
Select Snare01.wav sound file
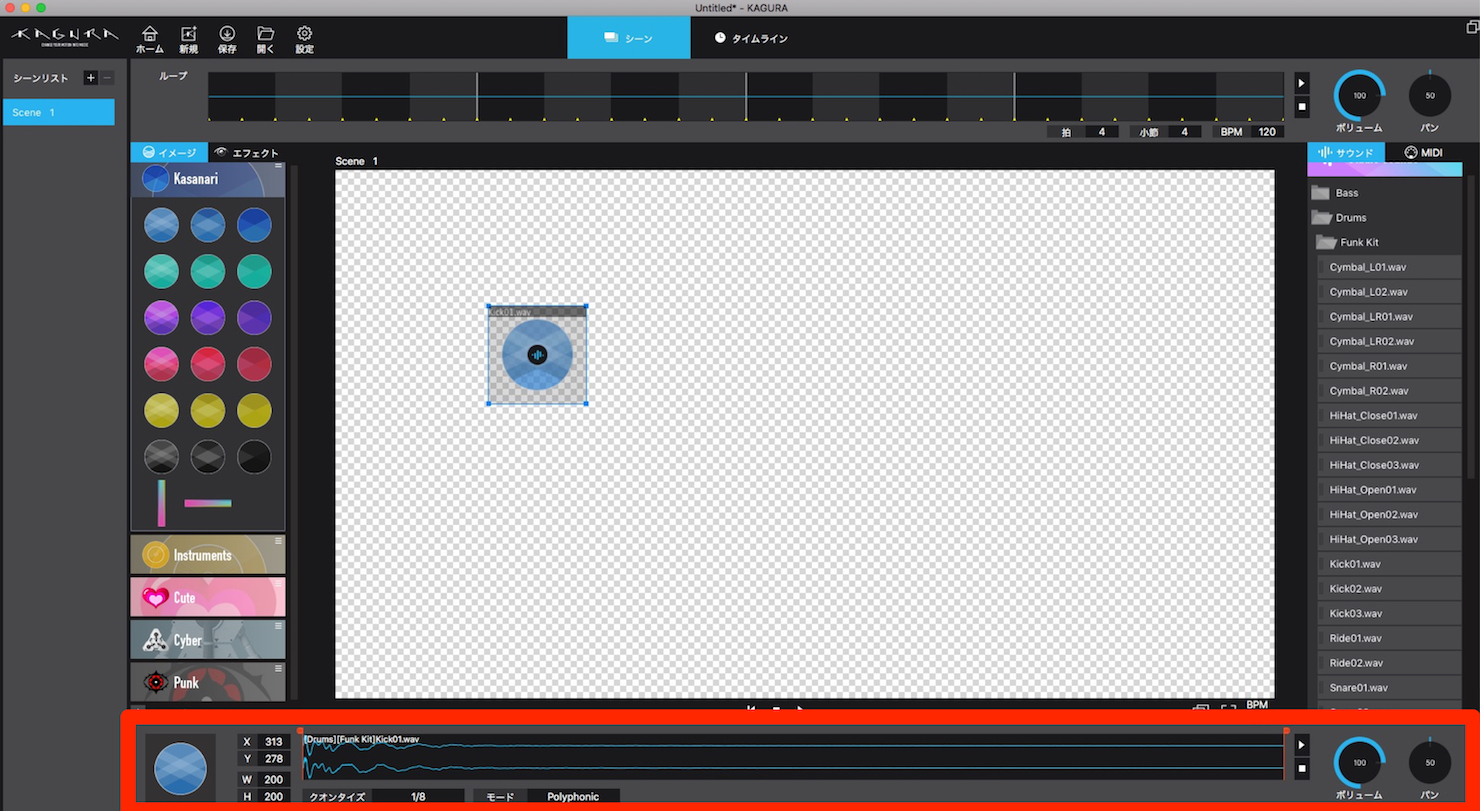1390,688
